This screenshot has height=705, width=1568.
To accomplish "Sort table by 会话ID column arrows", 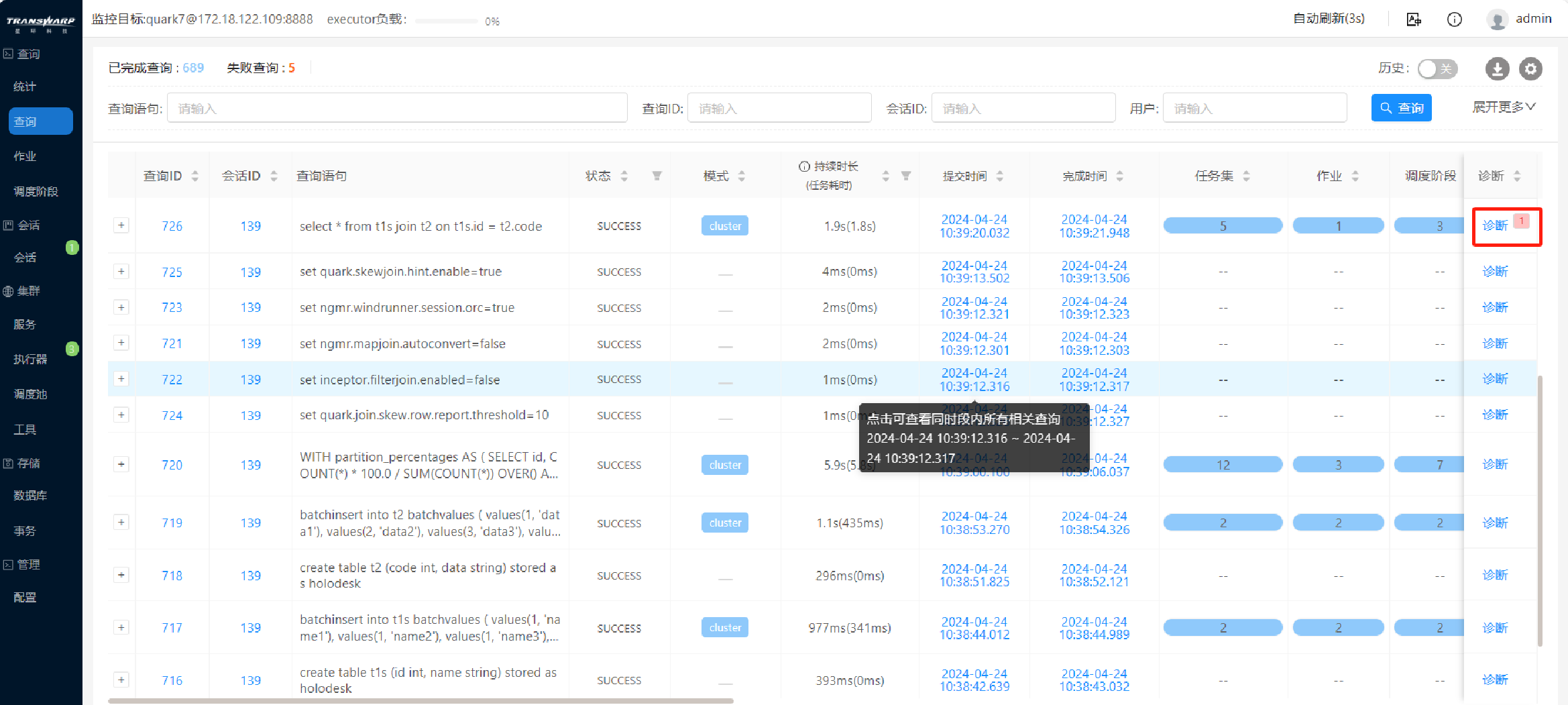I will click(x=274, y=176).
